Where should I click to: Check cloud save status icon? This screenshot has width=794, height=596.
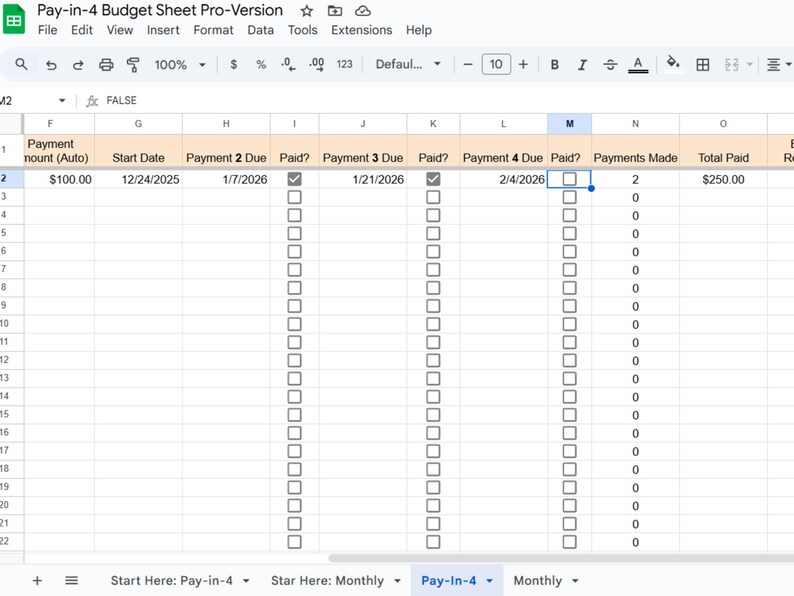click(x=363, y=11)
